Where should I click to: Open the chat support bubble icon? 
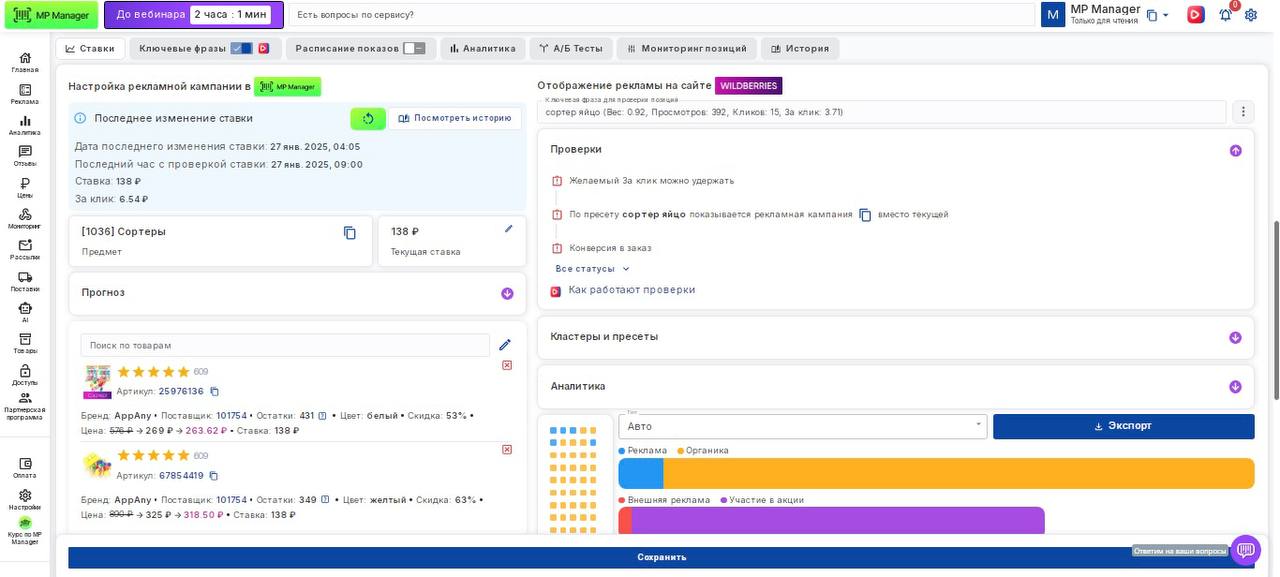pos(1245,550)
